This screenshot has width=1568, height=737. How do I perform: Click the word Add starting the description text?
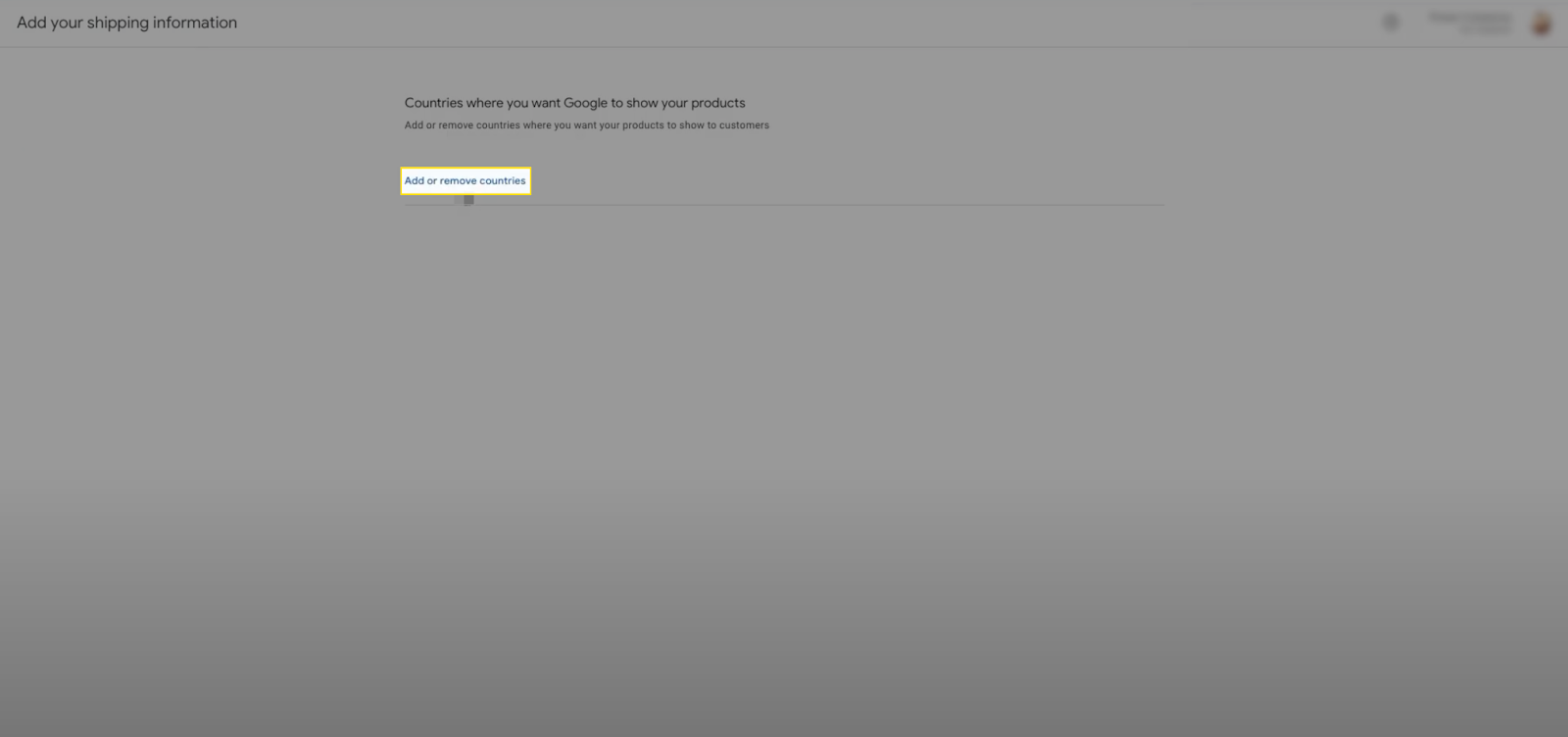click(x=414, y=125)
